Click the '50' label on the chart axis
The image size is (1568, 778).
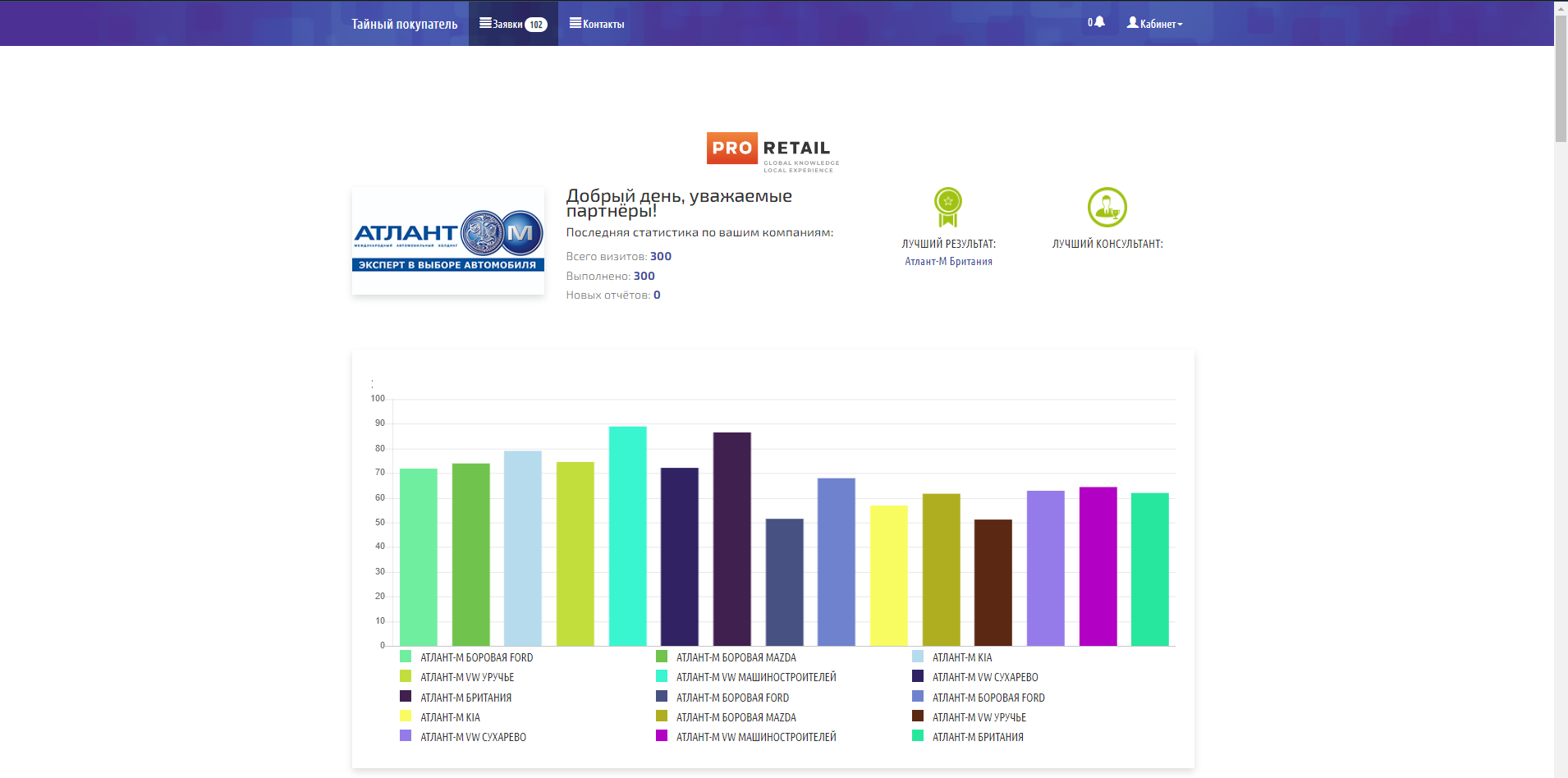(380, 522)
